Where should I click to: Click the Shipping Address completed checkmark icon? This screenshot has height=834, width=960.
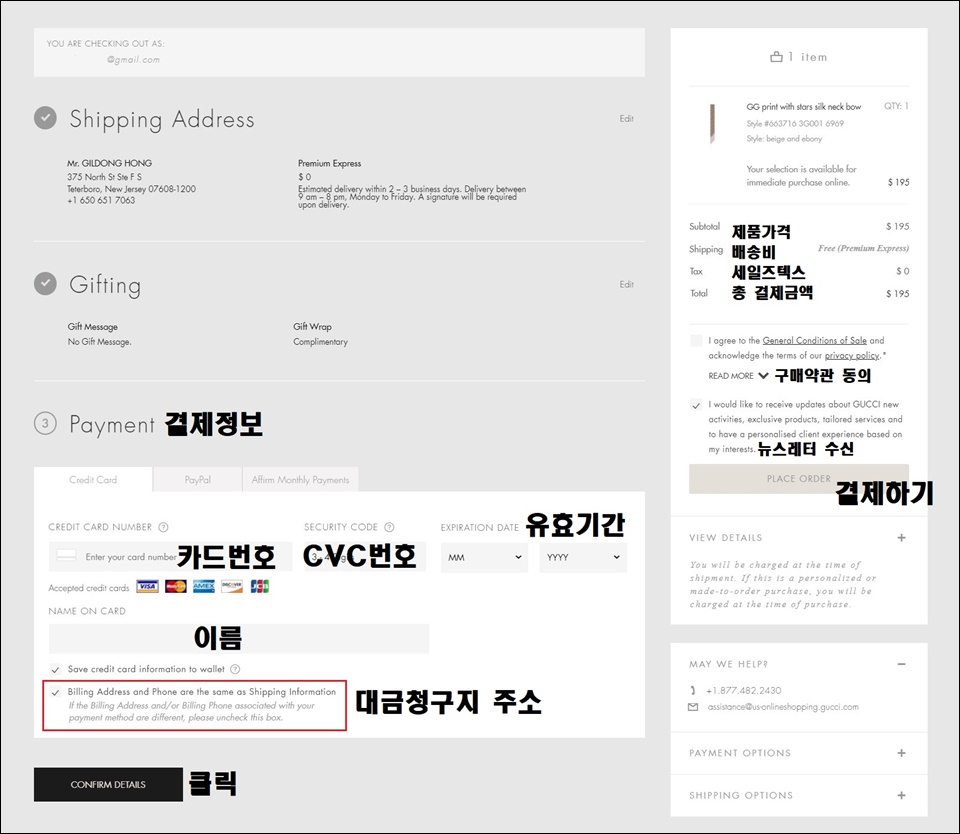pos(45,118)
